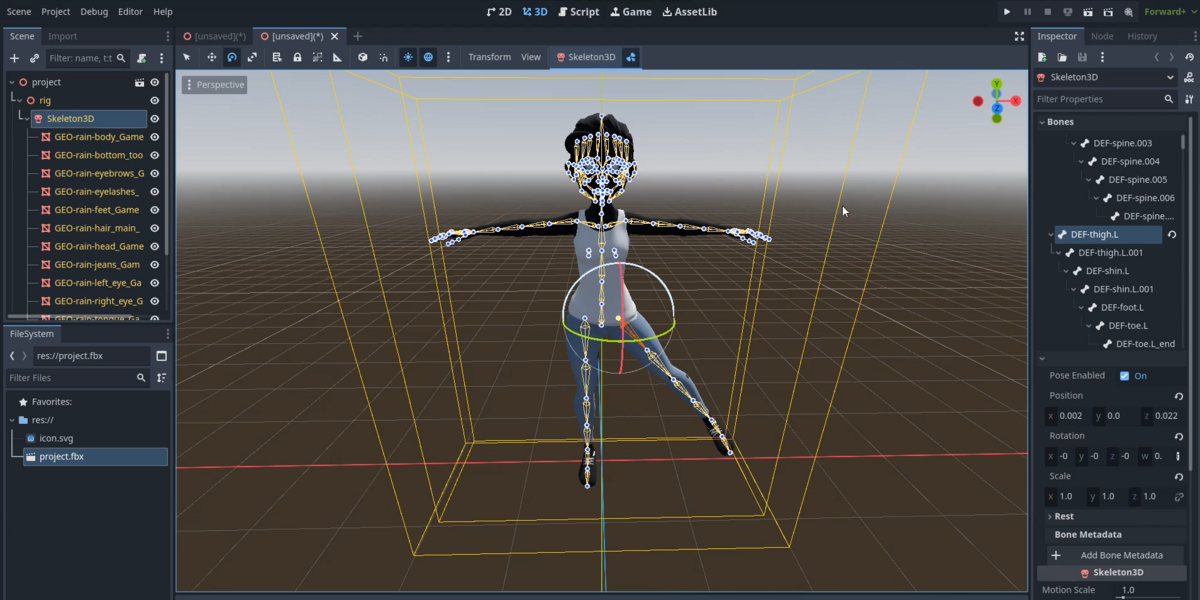Toggle environment preview globe icon
The image size is (1200, 600).
pos(428,57)
